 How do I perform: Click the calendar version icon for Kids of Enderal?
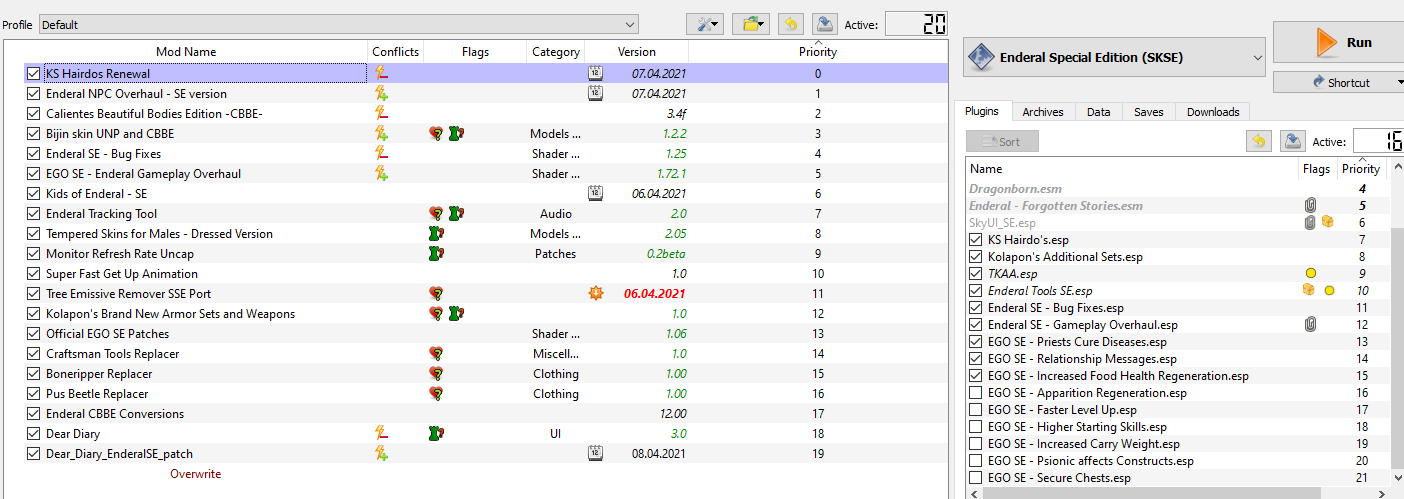pos(595,193)
